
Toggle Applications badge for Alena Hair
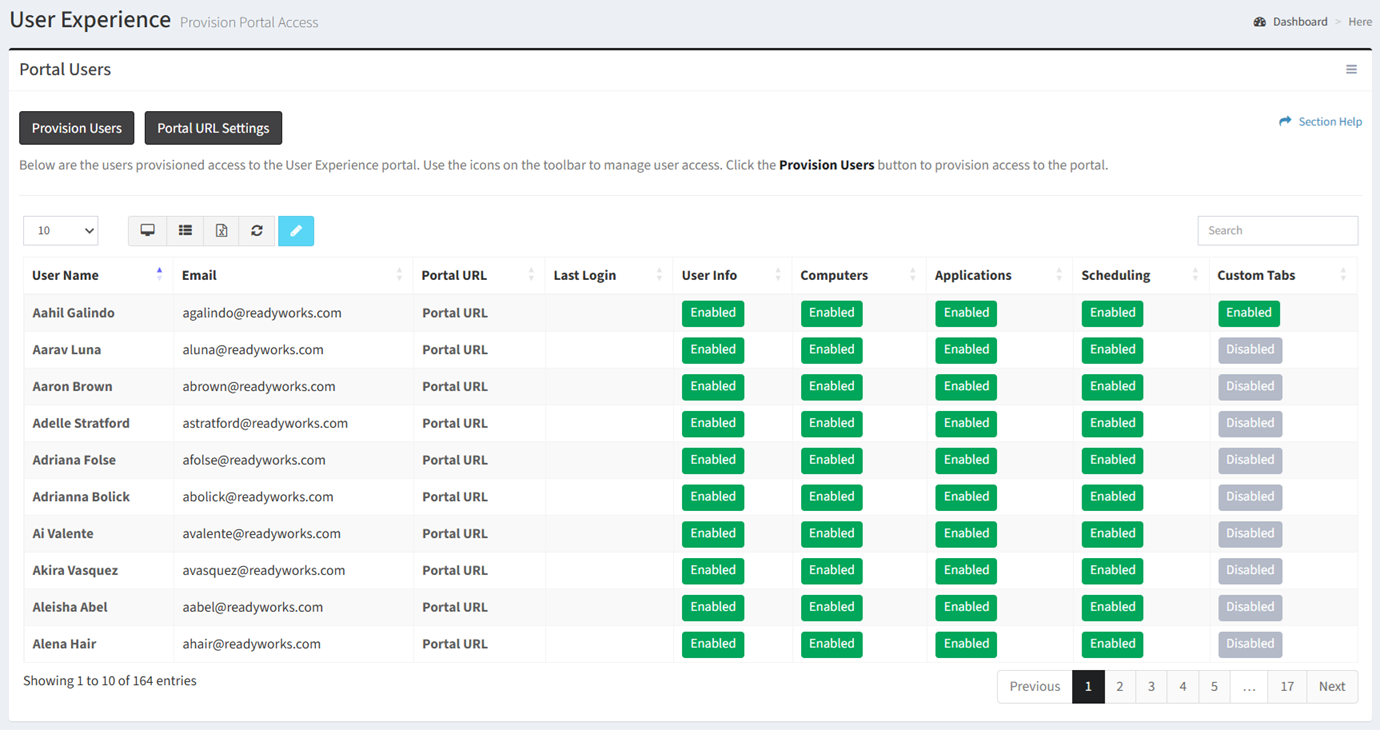(x=966, y=644)
